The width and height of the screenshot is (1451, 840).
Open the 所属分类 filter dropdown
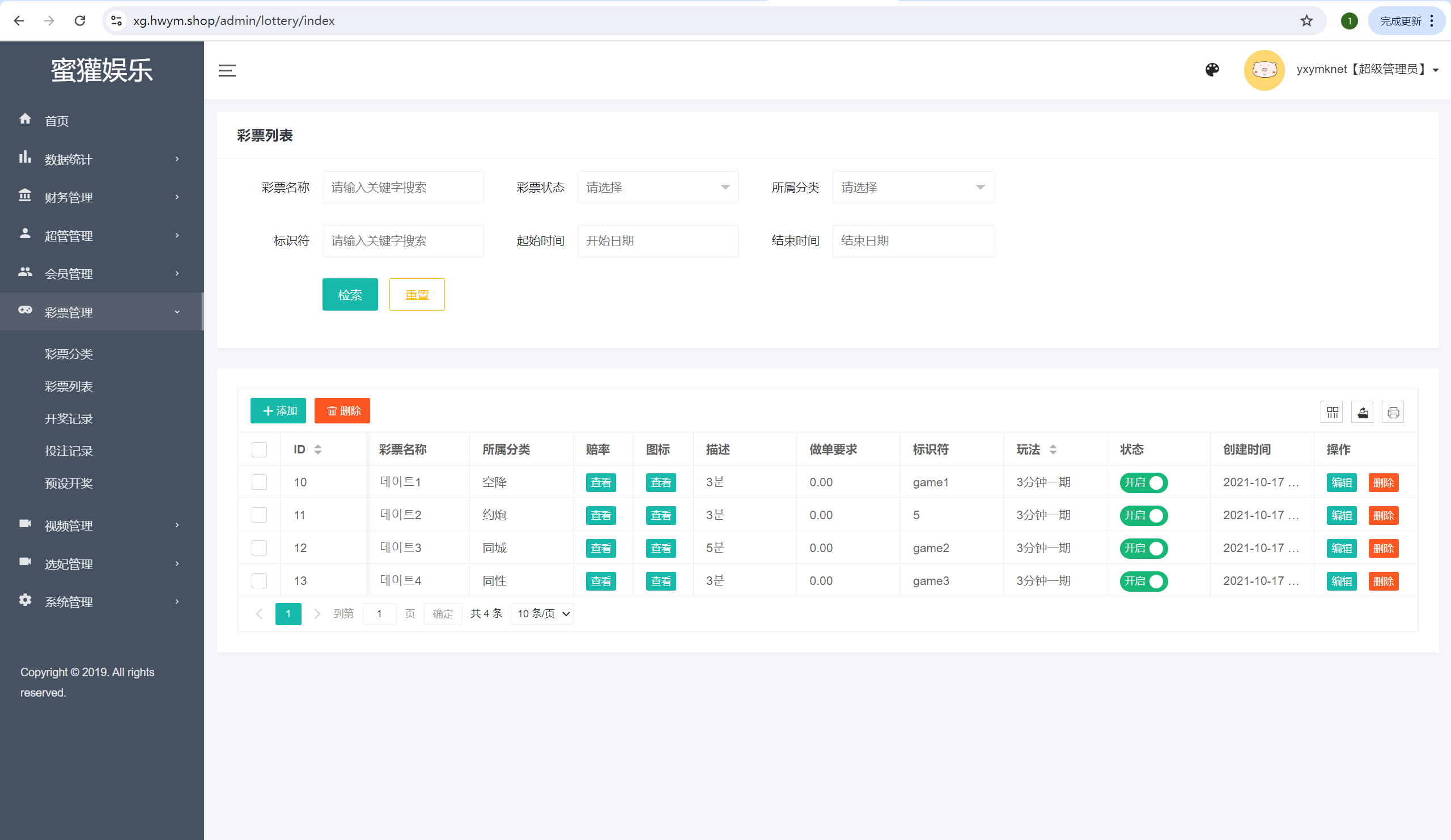point(913,187)
